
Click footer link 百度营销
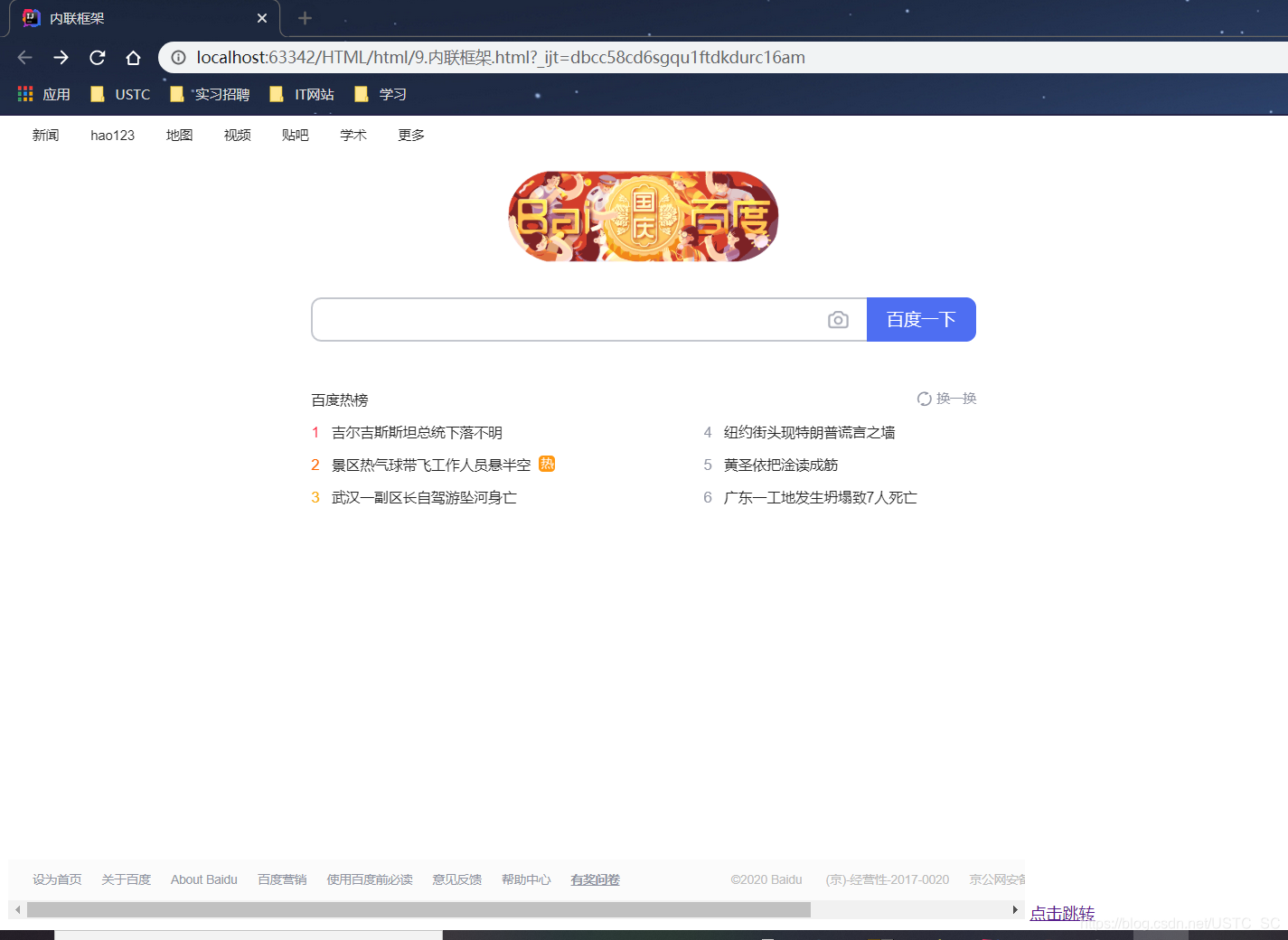(282, 879)
